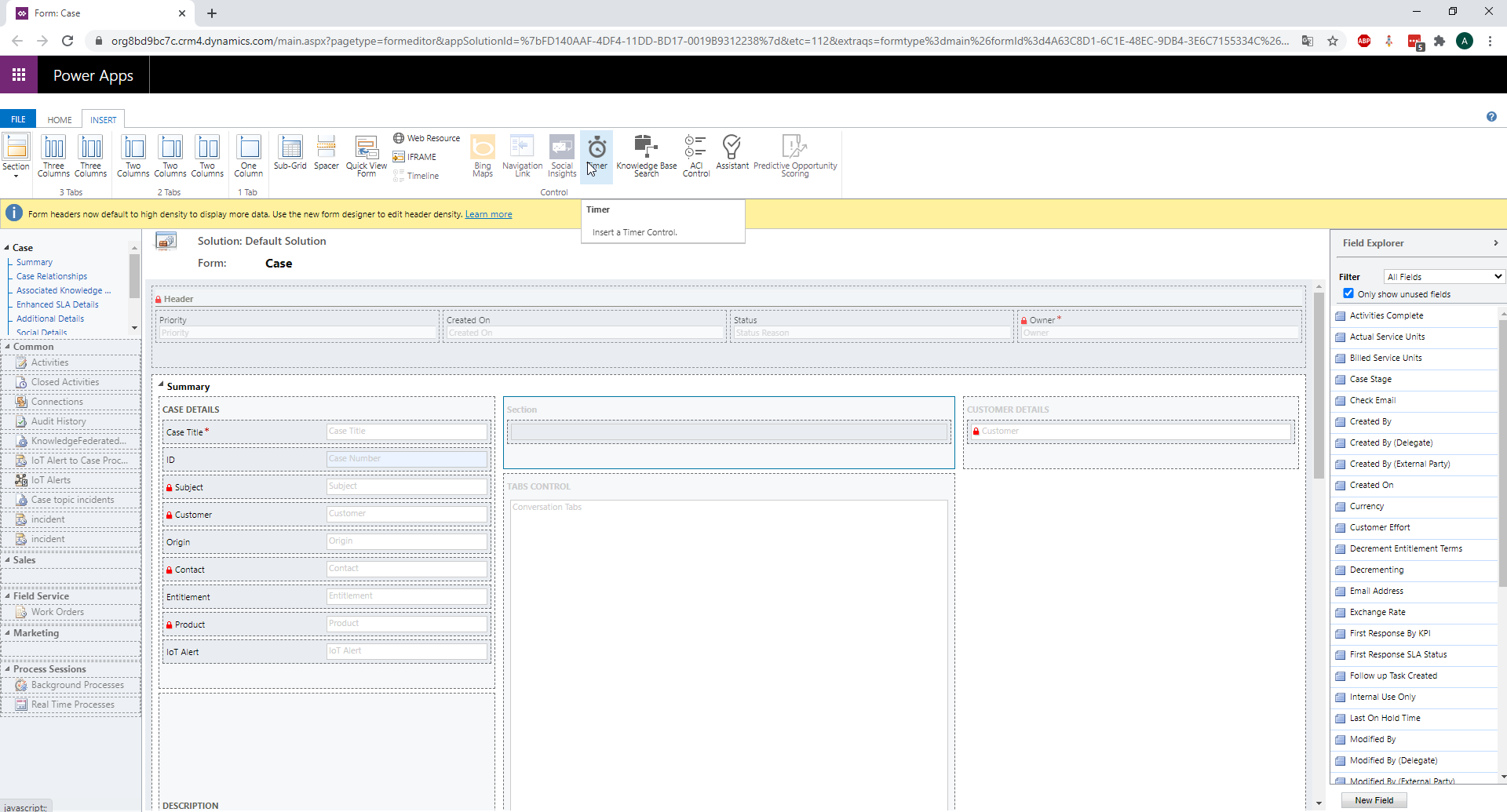Open the FILE ribbon tab
The image size is (1507, 812).
pos(18,119)
